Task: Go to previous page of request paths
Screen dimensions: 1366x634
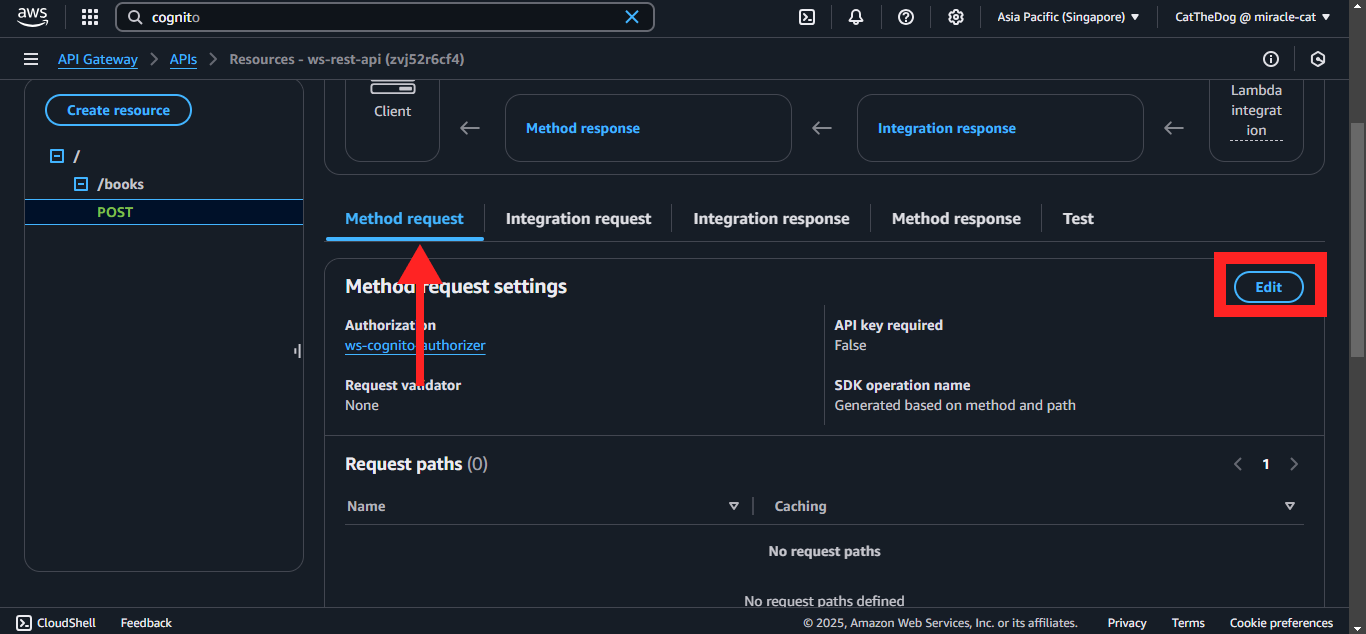Action: pyautogui.click(x=1238, y=464)
